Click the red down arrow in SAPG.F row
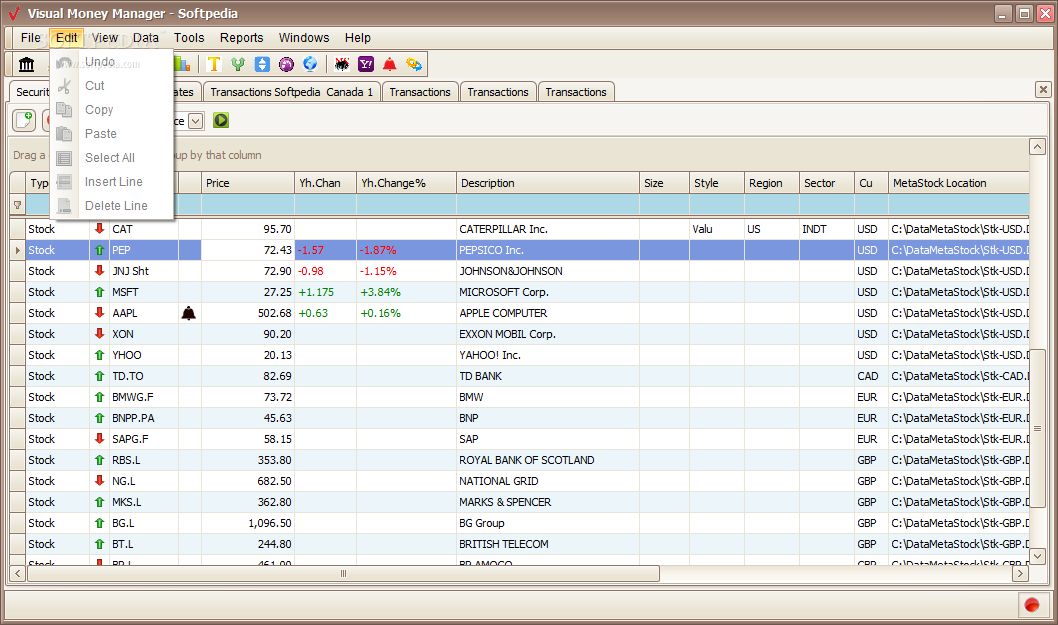 (x=99, y=439)
